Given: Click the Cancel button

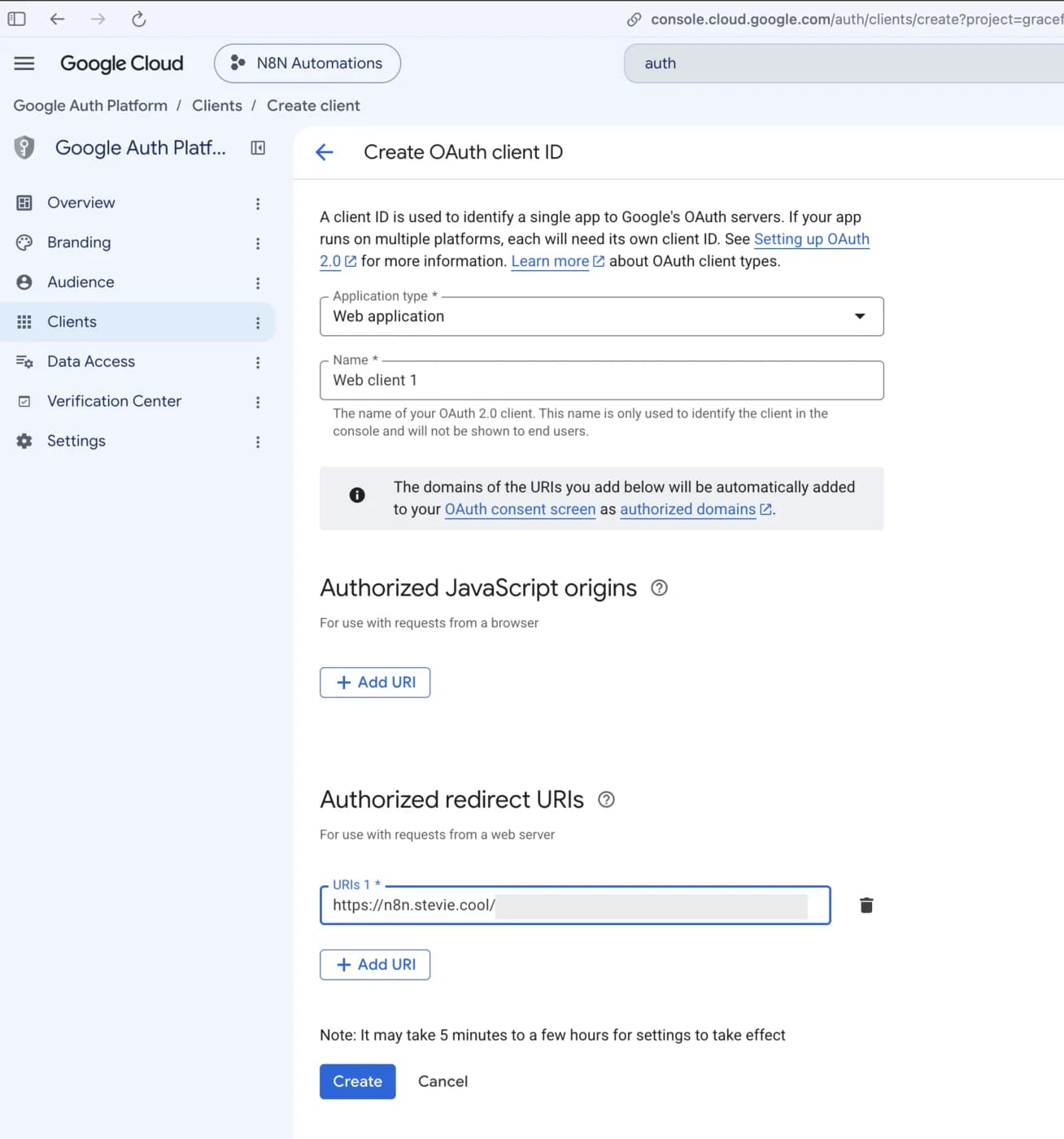Looking at the screenshot, I should (443, 1081).
